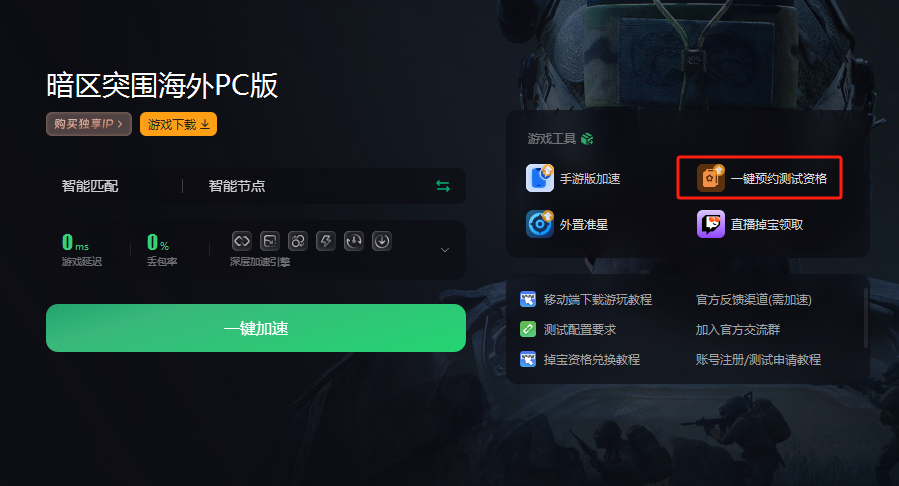Image resolution: width=899 pixels, height=486 pixels.
Task: Expand the 深层加速引擎 panel chevron
Action: 445,250
